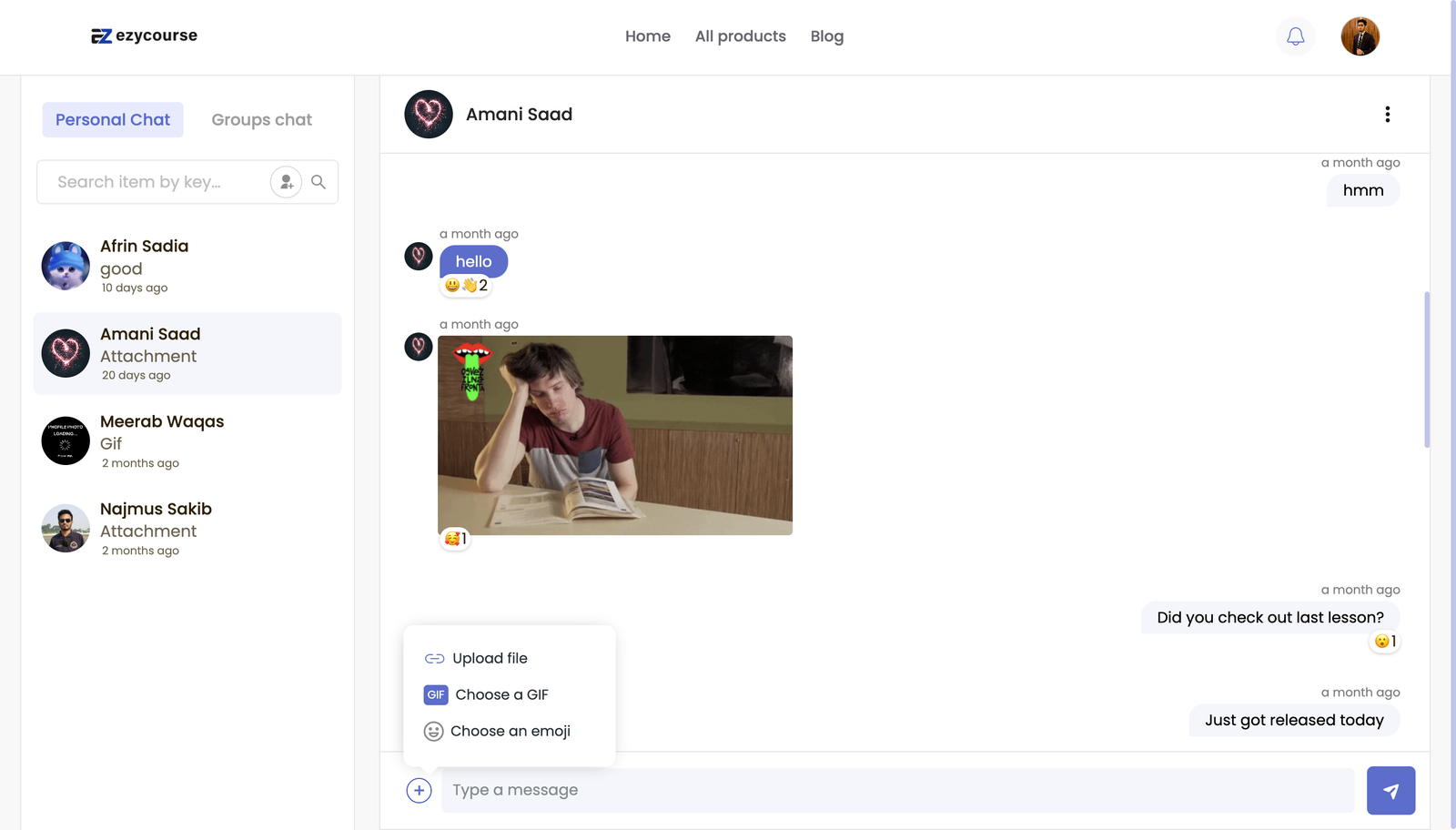Go to the All products page
The height and width of the screenshot is (830, 1456).
pos(740,36)
